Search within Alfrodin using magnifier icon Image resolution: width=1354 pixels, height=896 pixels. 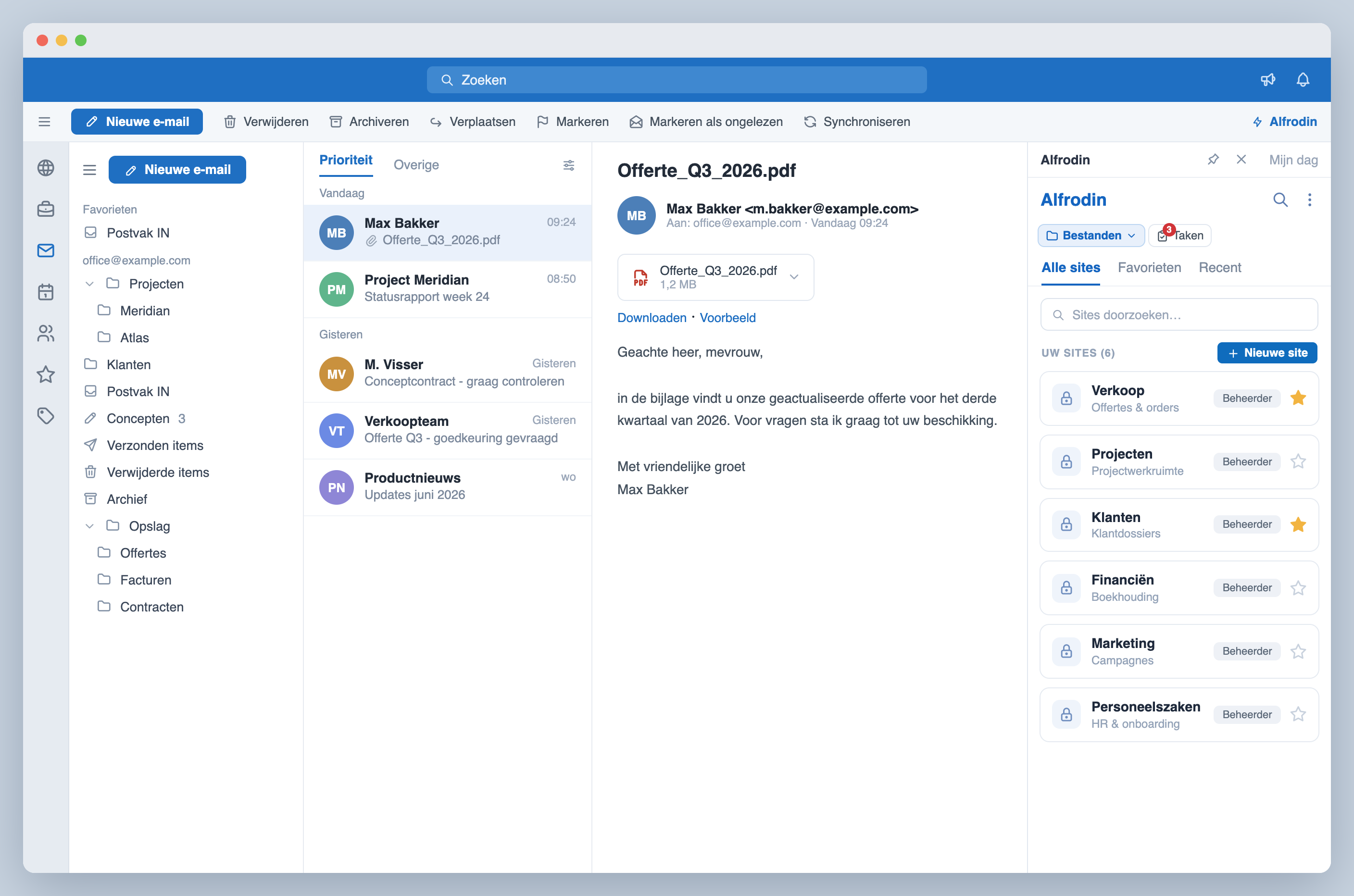tap(1280, 199)
